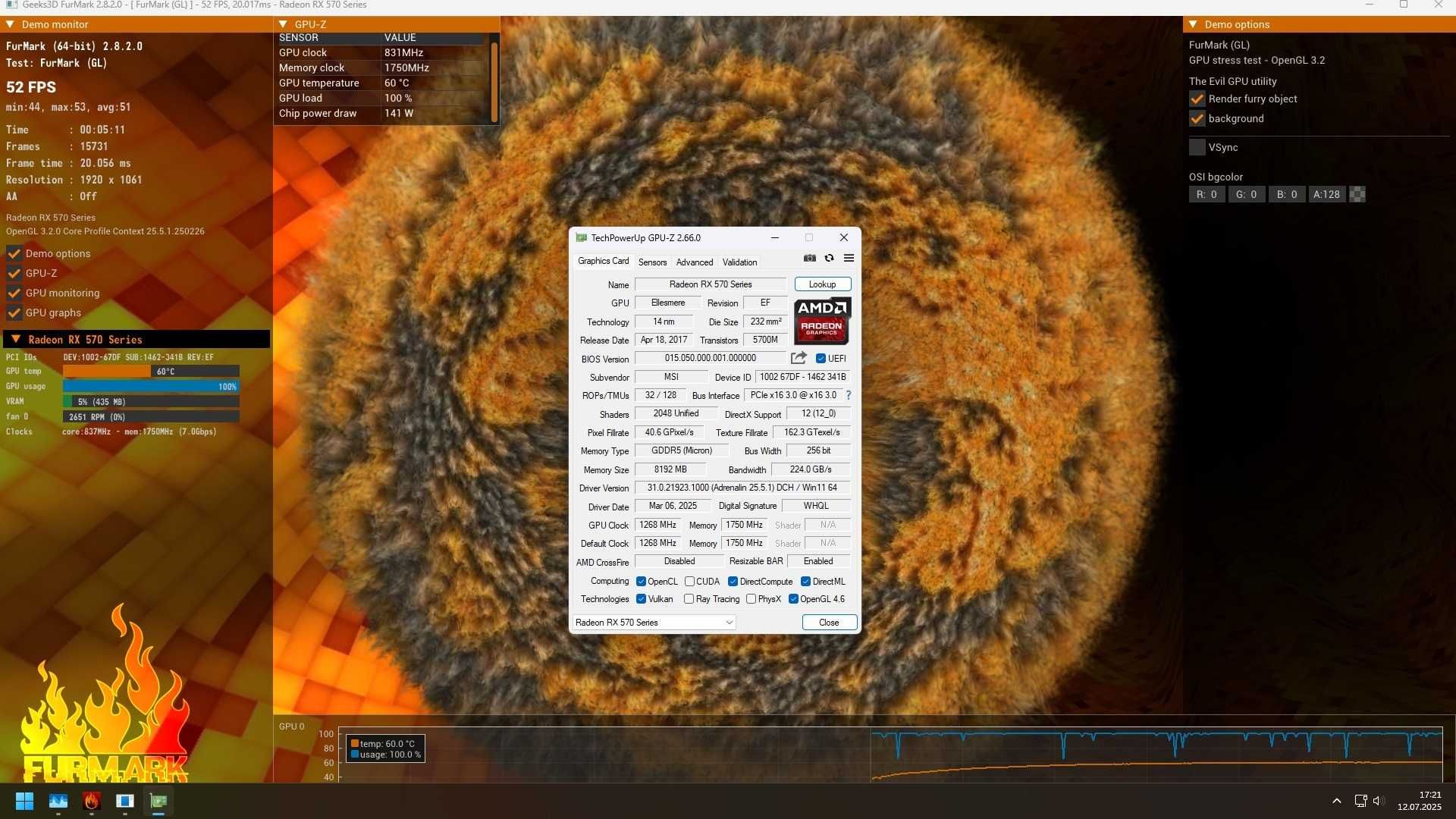Image resolution: width=1456 pixels, height=819 pixels.
Task: Click the FurMark title bar app icon
Action: tap(11, 5)
